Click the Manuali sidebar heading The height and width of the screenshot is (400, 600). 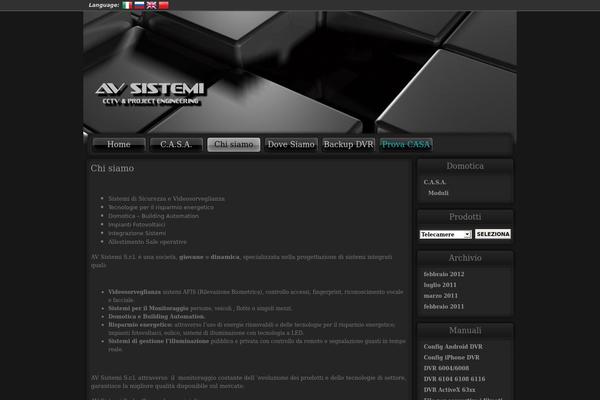click(x=465, y=330)
